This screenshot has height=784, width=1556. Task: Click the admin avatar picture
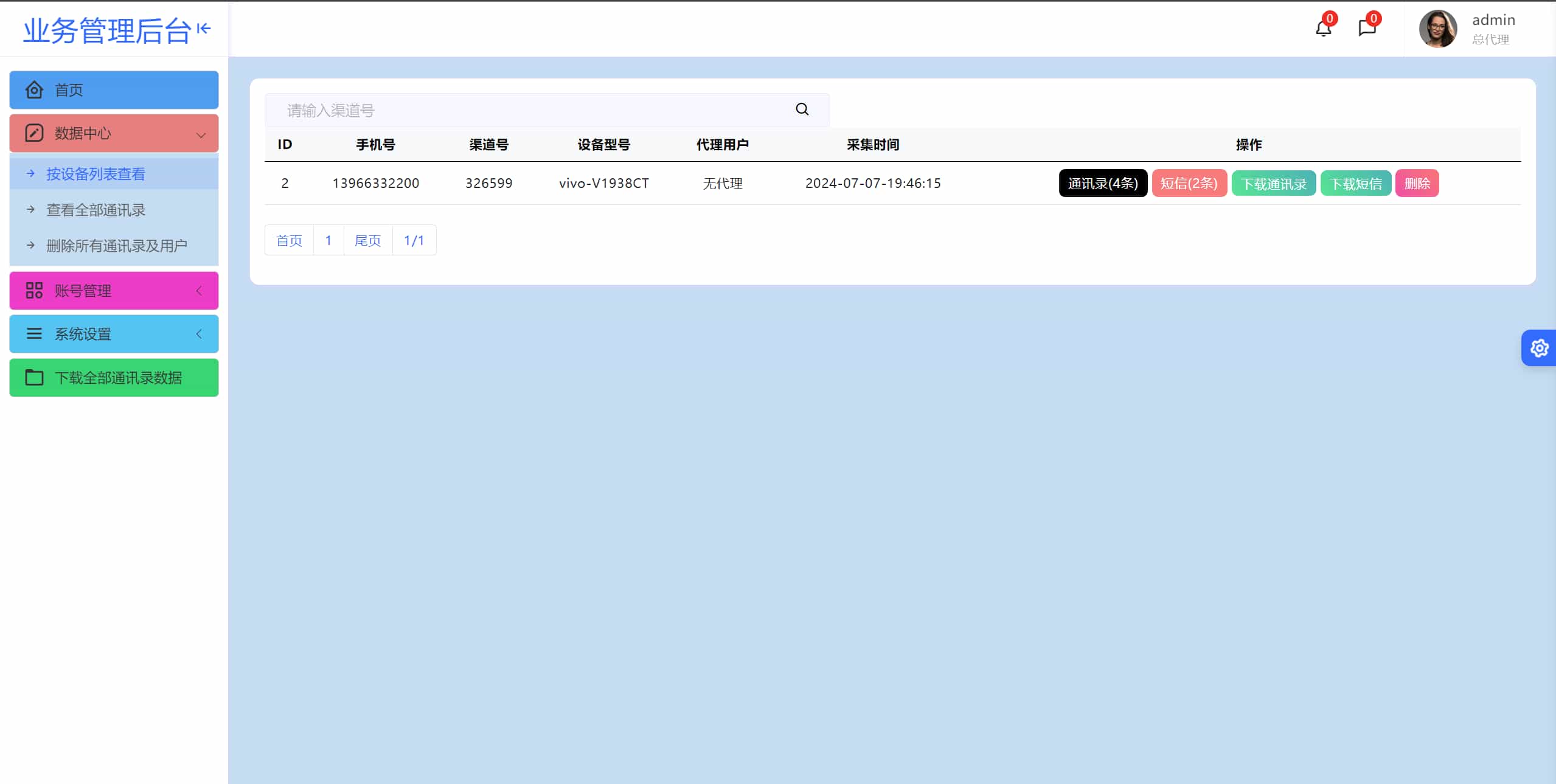coord(1437,29)
